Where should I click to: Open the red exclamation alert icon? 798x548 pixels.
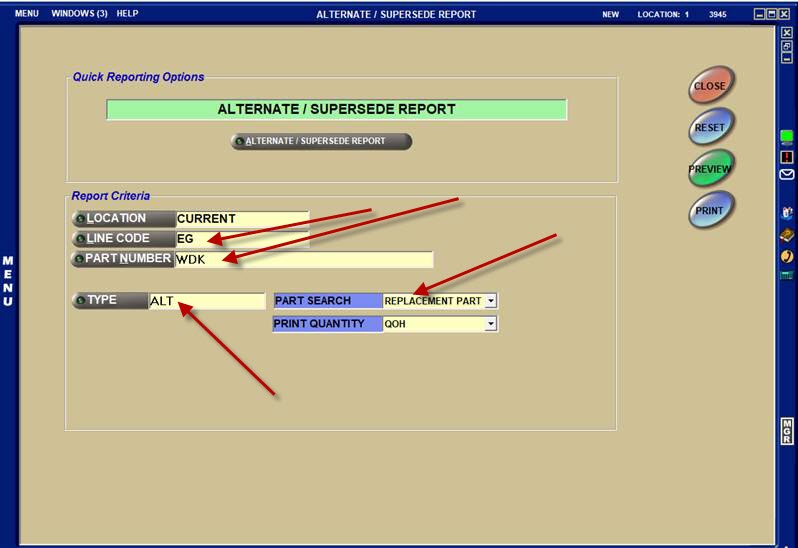[787, 156]
